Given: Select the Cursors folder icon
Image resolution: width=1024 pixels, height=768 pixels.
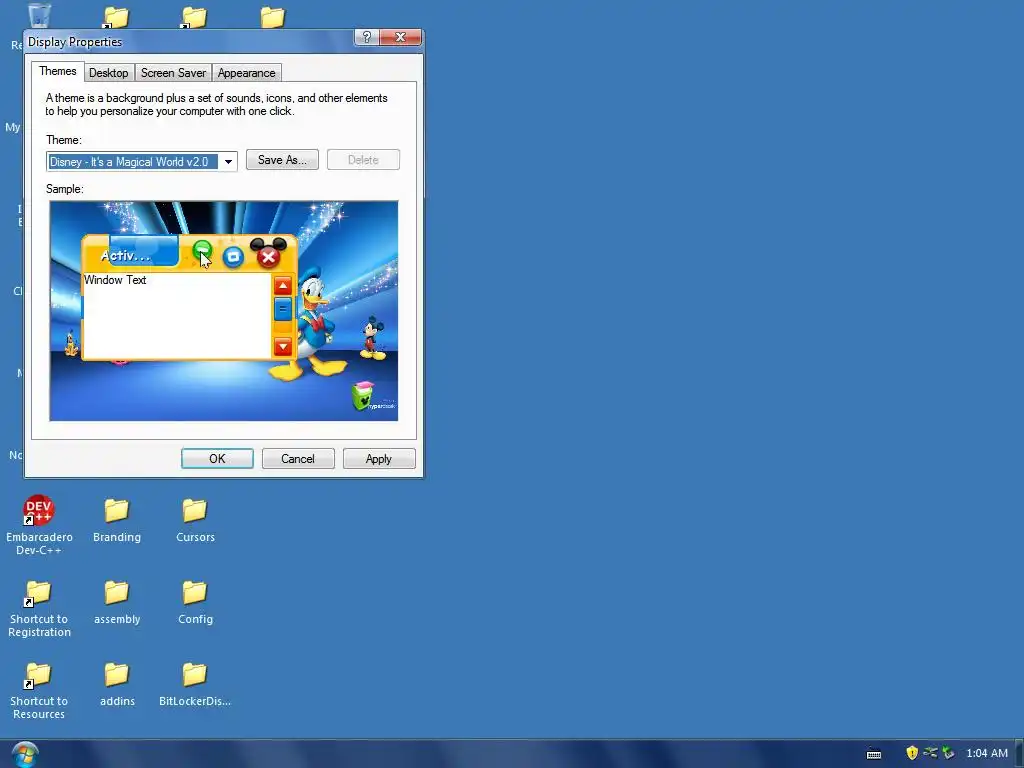Looking at the screenshot, I should click(195, 511).
